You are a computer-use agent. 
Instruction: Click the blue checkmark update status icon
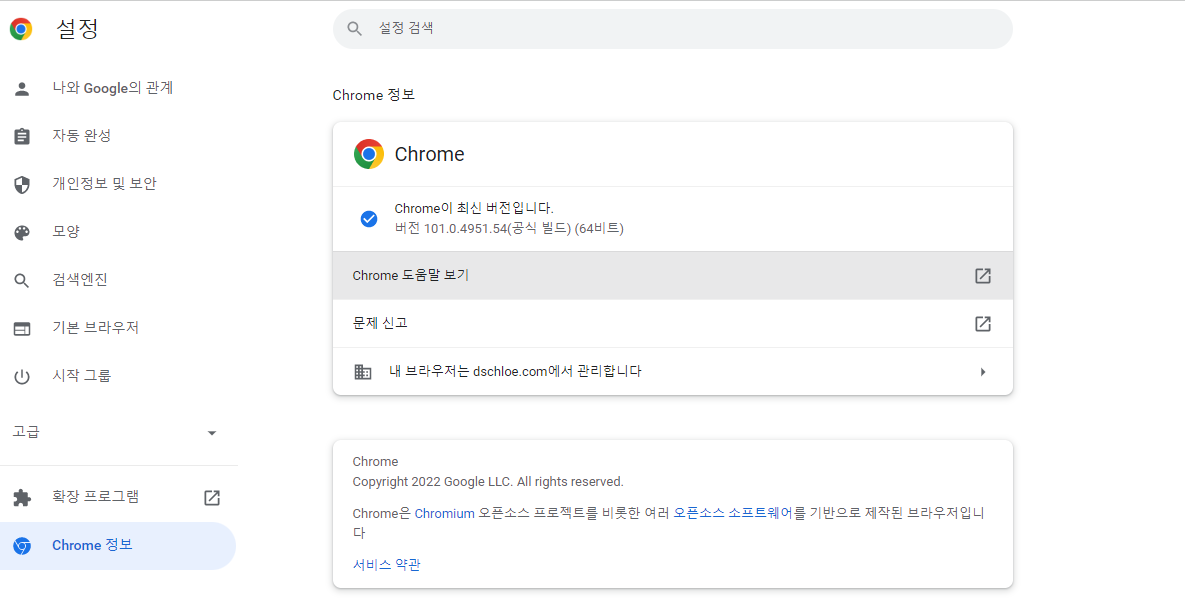click(369, 218)
